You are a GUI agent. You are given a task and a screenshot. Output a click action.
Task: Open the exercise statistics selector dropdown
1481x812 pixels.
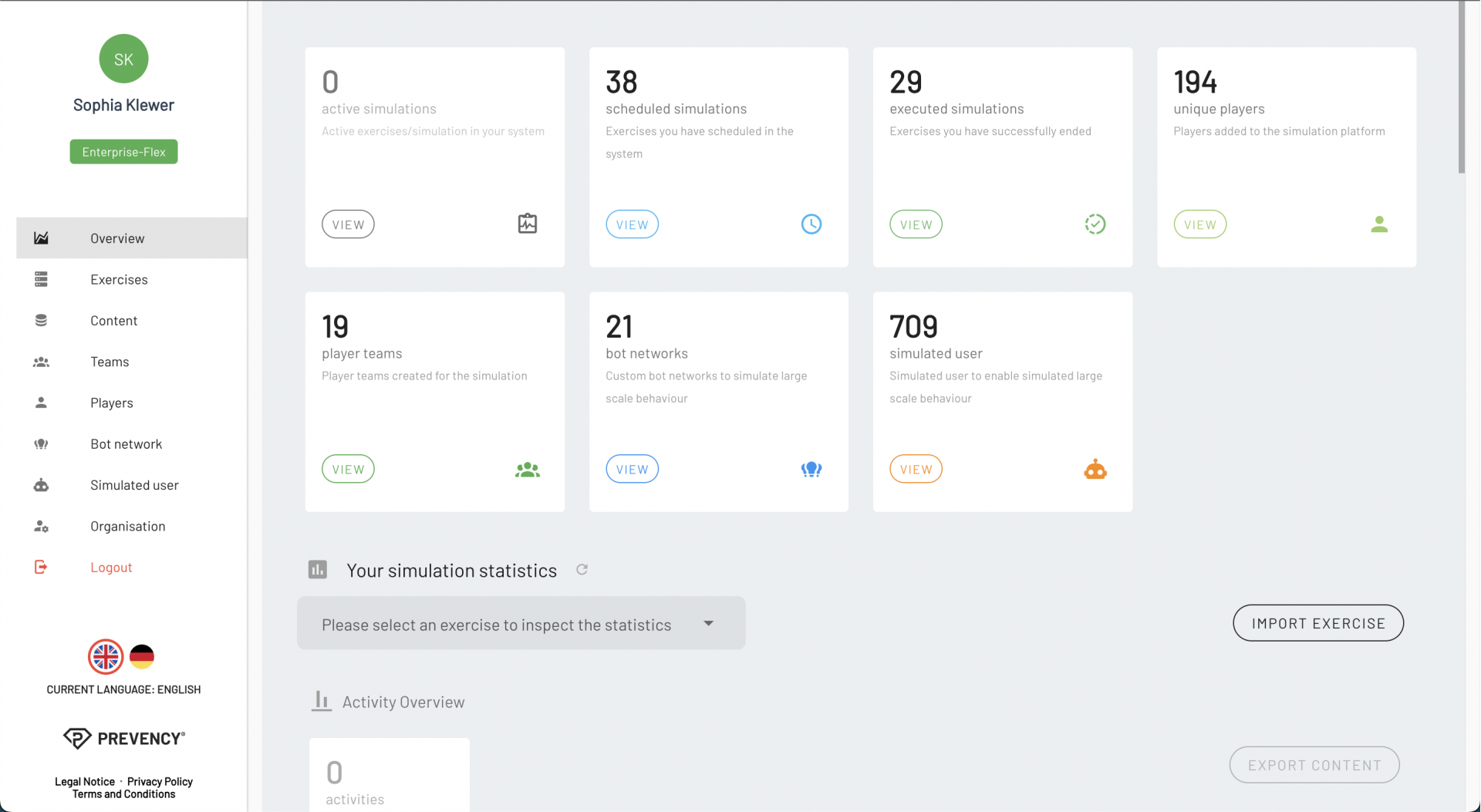[x=521, y=623]
